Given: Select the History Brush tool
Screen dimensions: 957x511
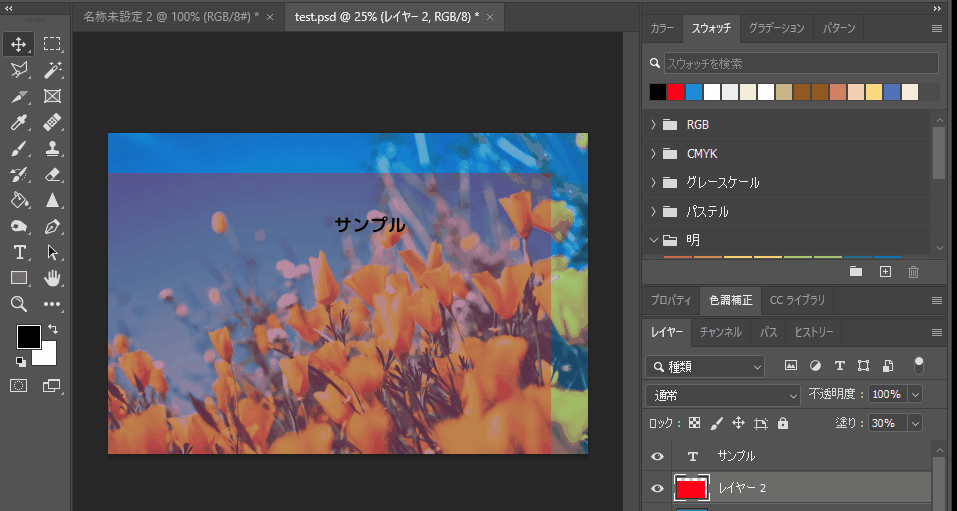Looking at the screenshot, I should coord(18,175).
